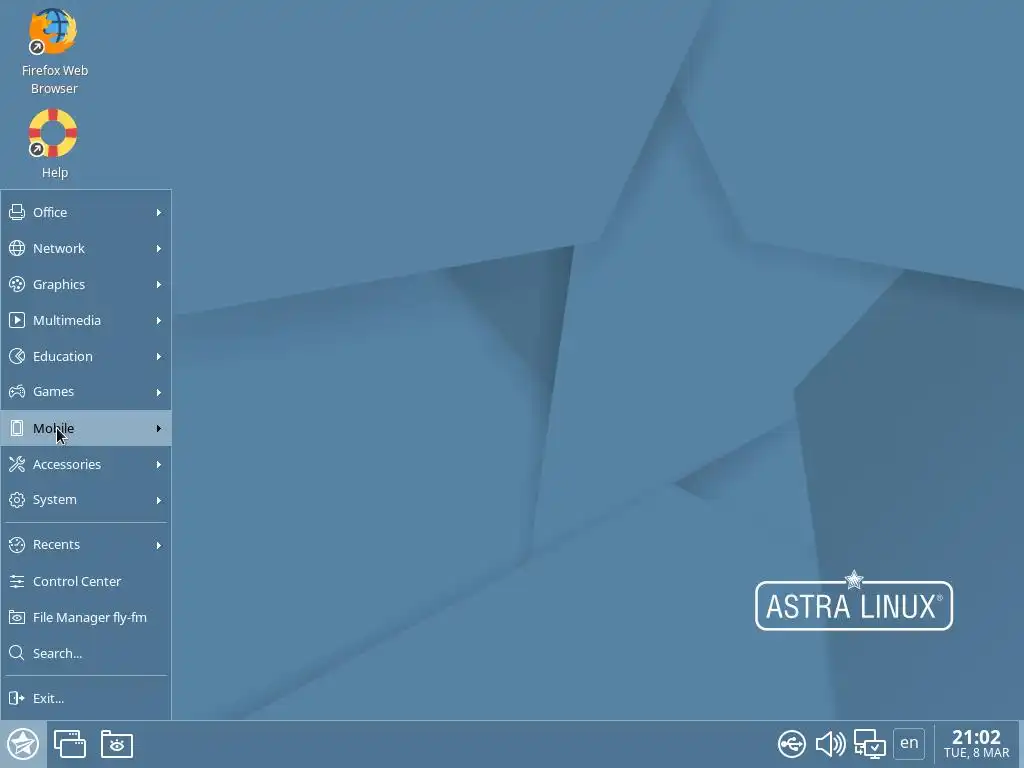The height and width of the screenshot is (768, 1024).
Task: Click the File Manager fly-fm icon in menu
Action: pyautogui.click(x=17, y=617)
